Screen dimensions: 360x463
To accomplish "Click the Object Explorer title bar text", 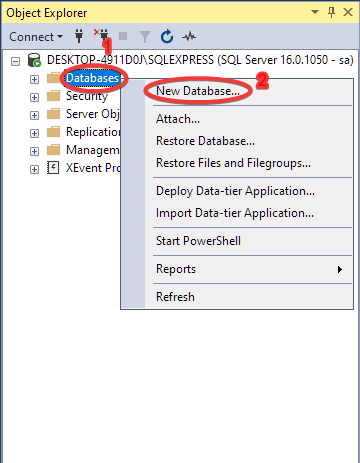I will tap(47, 13).
